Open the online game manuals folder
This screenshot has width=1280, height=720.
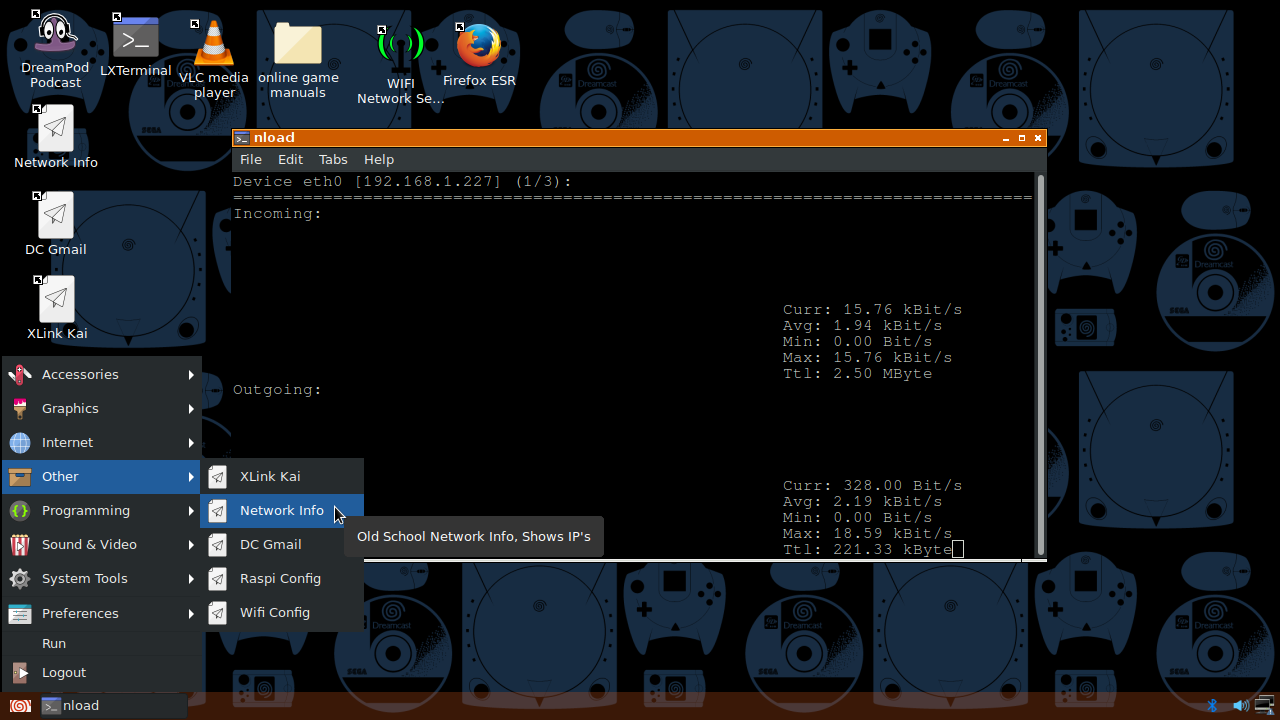click(298, 59)
